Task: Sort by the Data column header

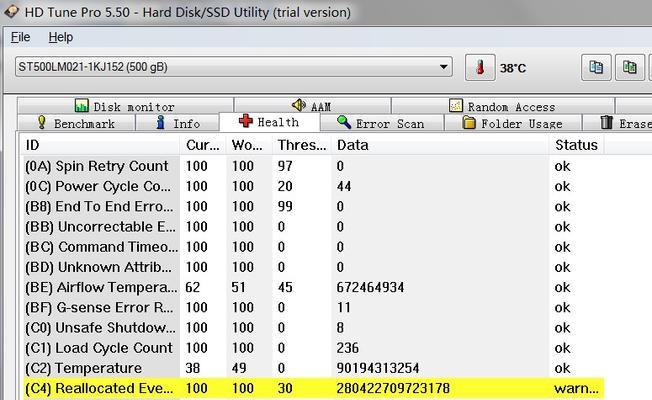Action: (x=440, y=145)
